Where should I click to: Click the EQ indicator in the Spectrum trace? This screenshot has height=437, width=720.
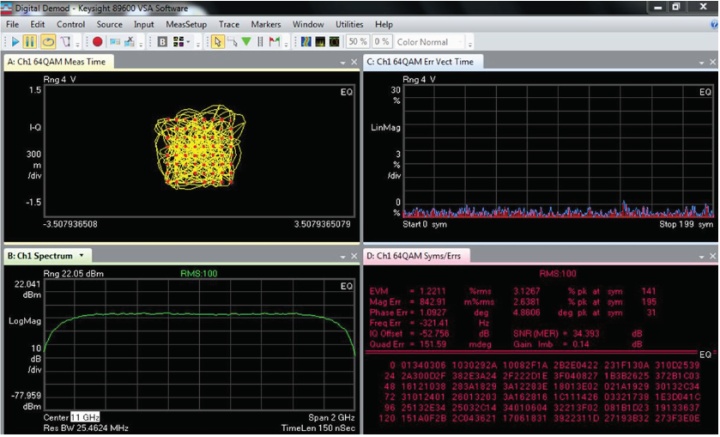pos(346,286)
